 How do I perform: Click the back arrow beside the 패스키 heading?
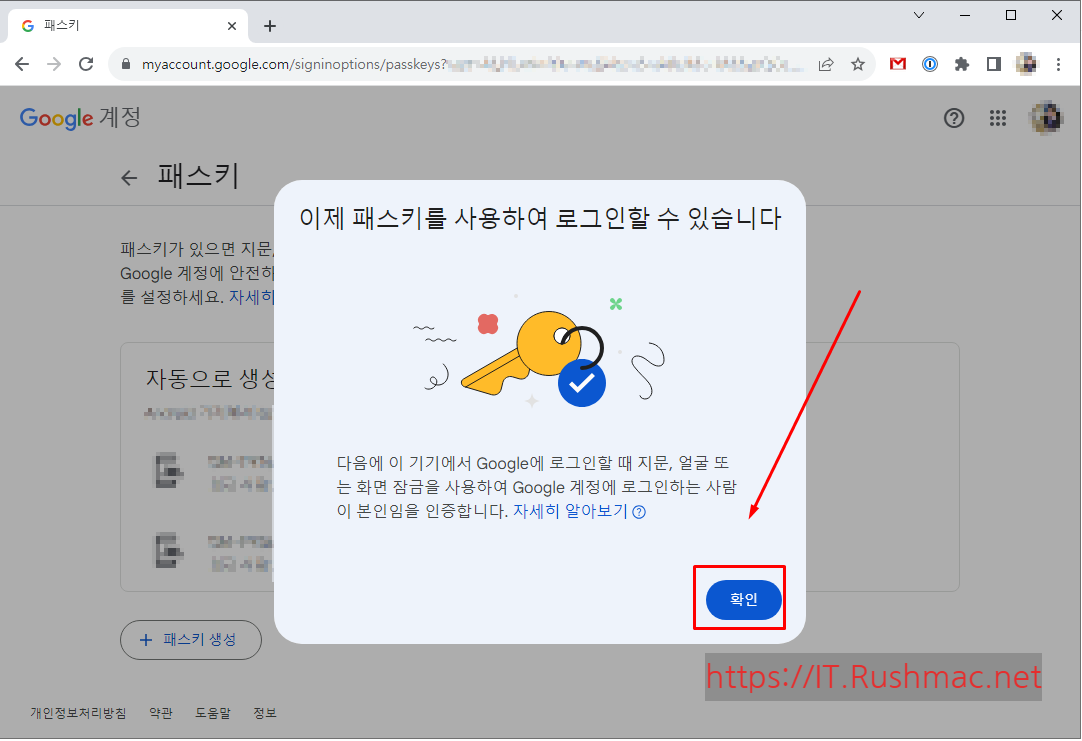pyautogui.click(x=128, y=177)
